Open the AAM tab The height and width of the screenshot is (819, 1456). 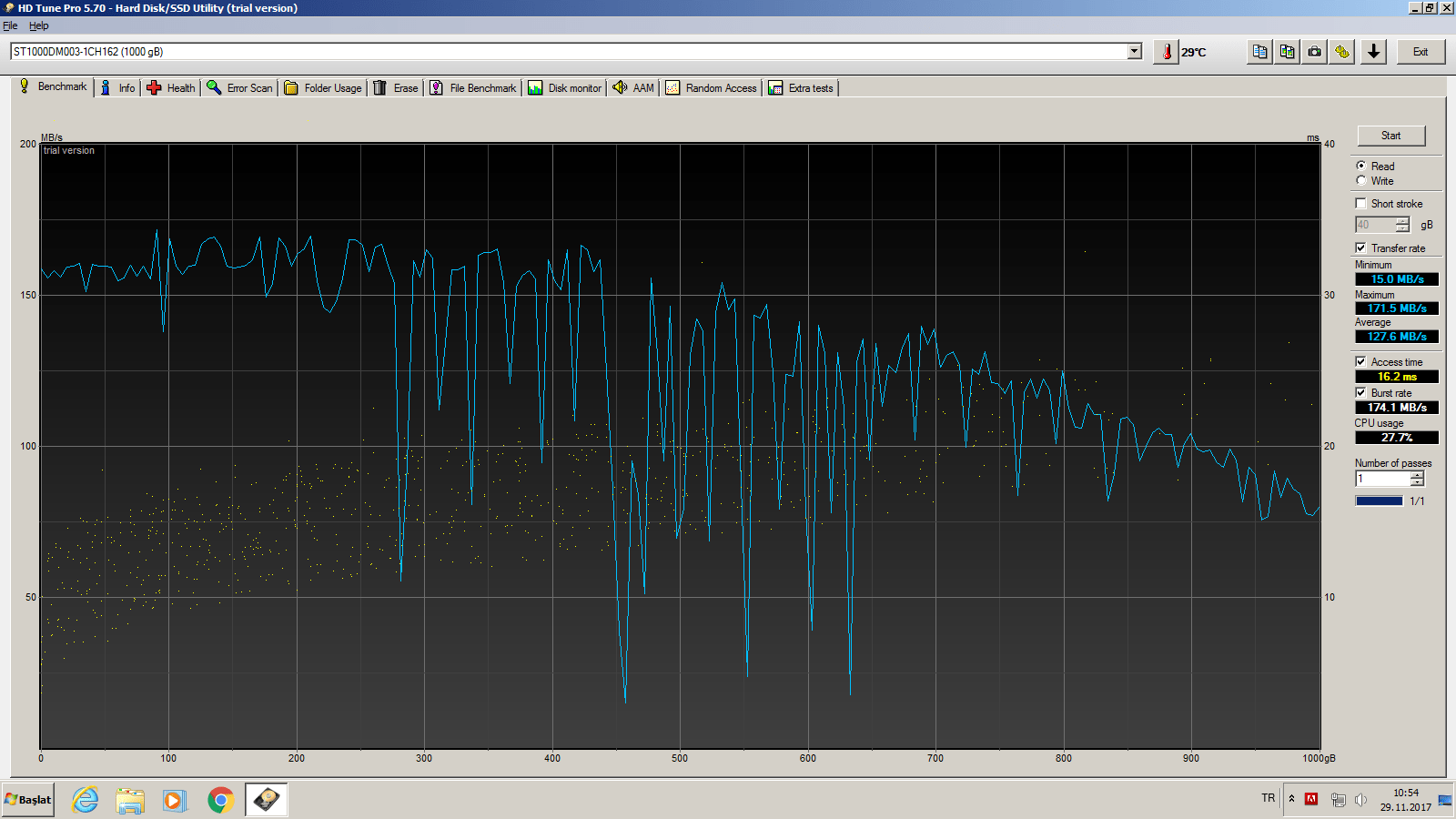[633, 88]
